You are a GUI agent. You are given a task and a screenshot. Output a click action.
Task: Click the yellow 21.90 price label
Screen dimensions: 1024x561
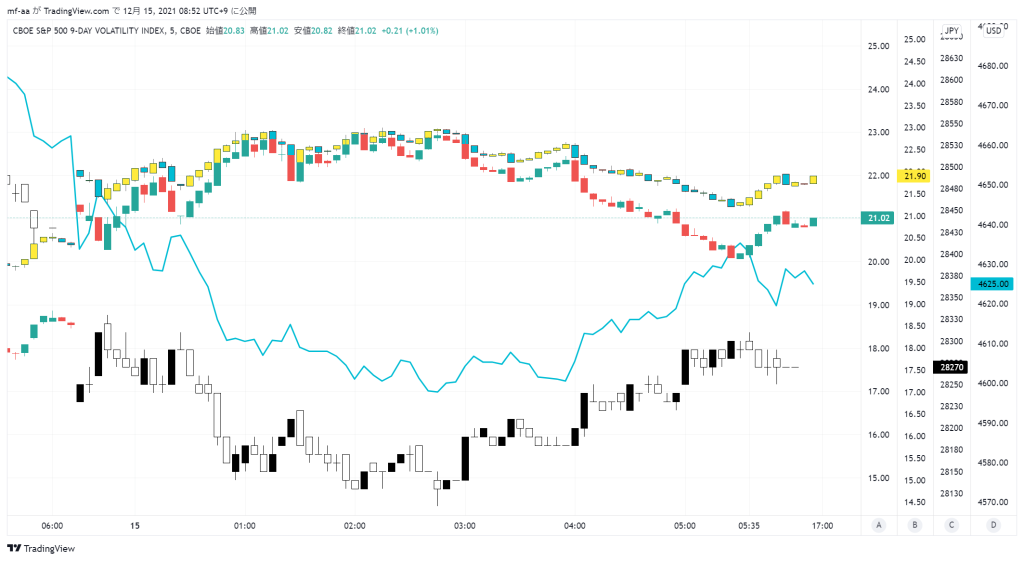point(914,176)
